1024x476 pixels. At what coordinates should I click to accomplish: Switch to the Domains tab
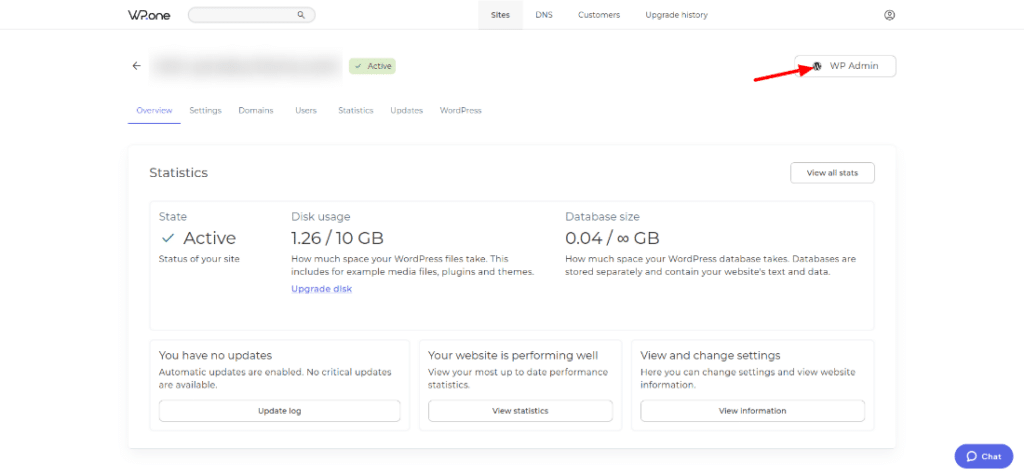tap(256, 110)
